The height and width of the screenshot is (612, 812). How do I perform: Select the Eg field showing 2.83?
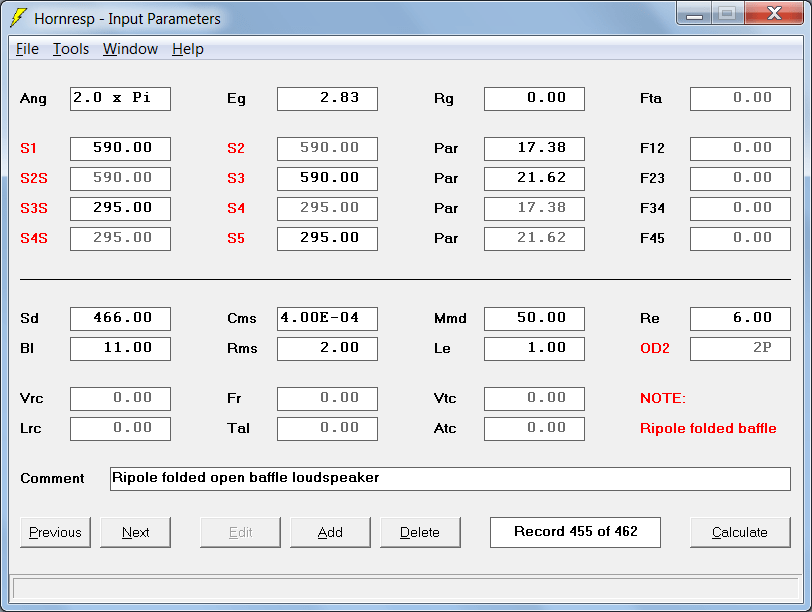[327, 99]
